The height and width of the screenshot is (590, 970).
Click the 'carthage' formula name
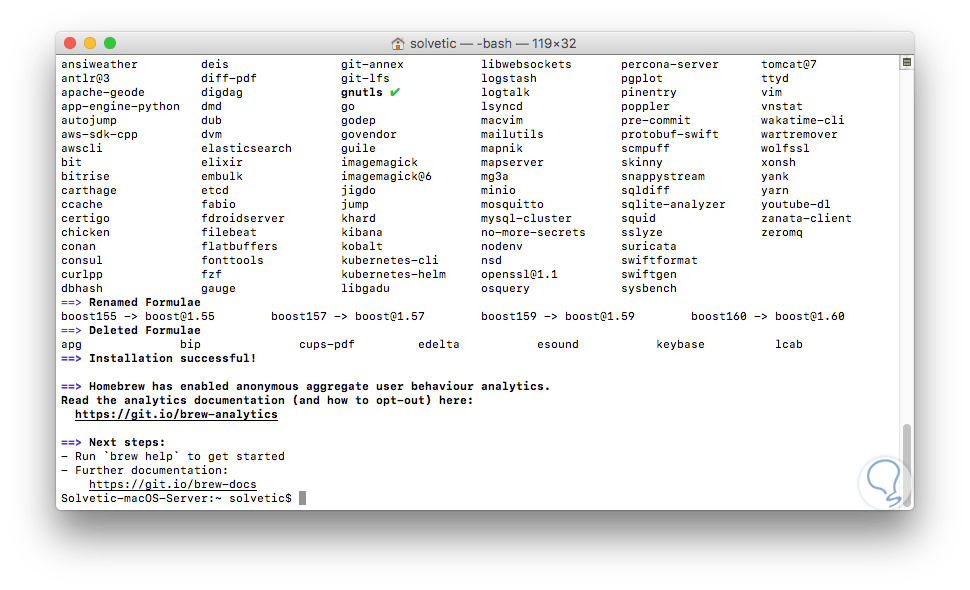[x=88, y=190]
